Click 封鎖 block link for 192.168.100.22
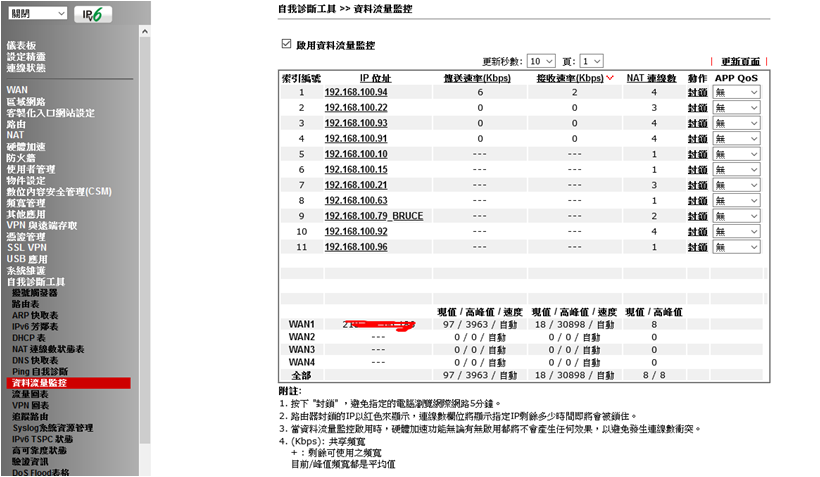The image size is (820, 477). 697,108
